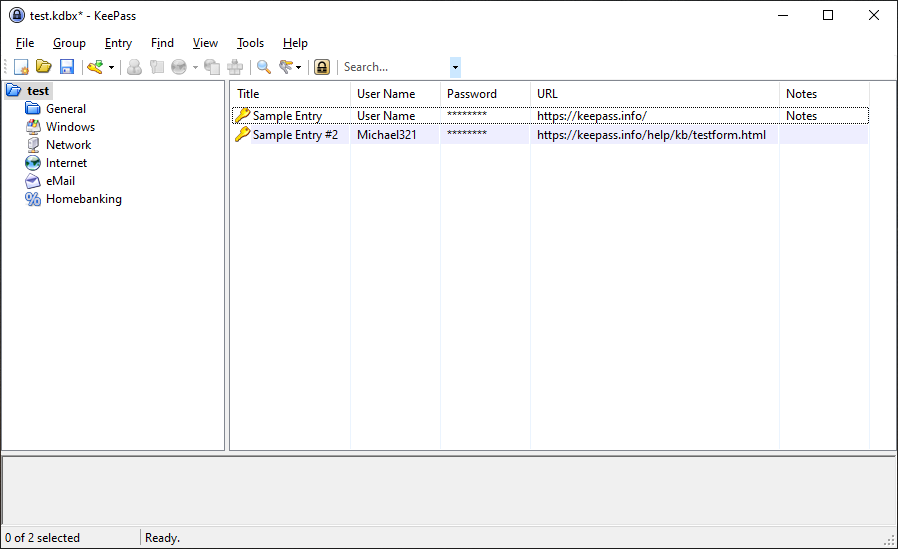This screenshot has width=898, height=549.
Task: Click the Add Entry key icon
Action: (x=95, y=67)
